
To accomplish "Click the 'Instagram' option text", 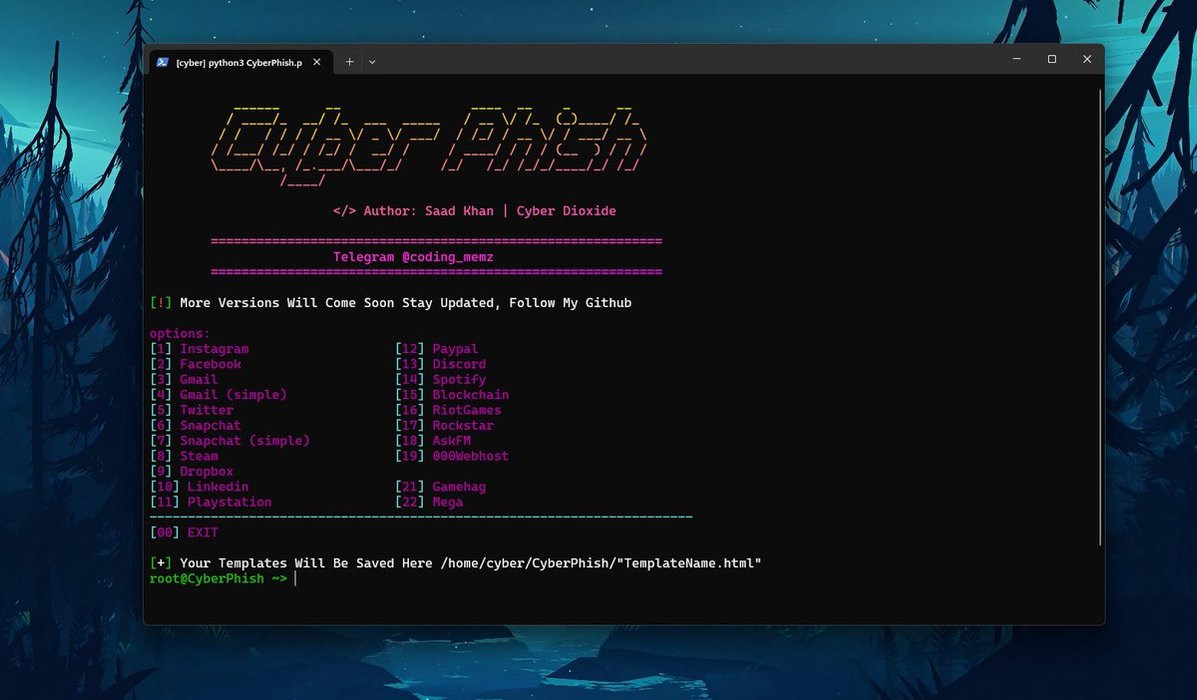I will (x=214, y=349).
